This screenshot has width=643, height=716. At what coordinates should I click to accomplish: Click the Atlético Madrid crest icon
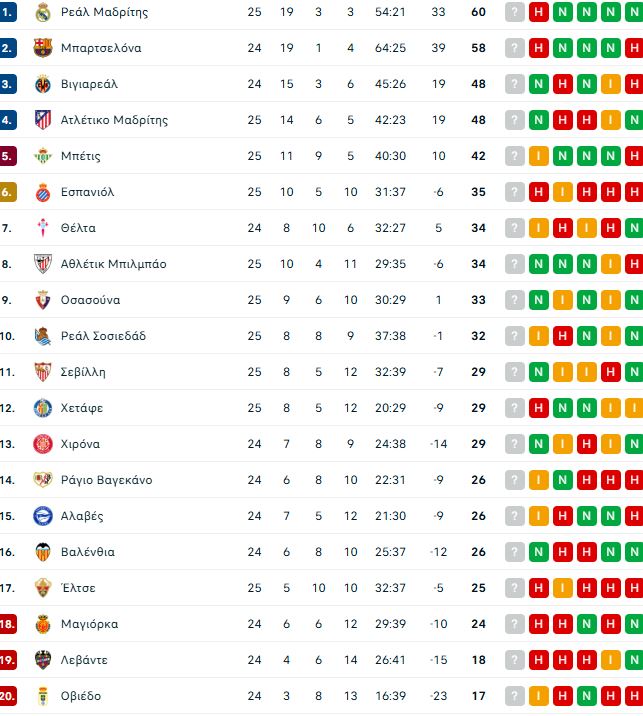point(42,120)
